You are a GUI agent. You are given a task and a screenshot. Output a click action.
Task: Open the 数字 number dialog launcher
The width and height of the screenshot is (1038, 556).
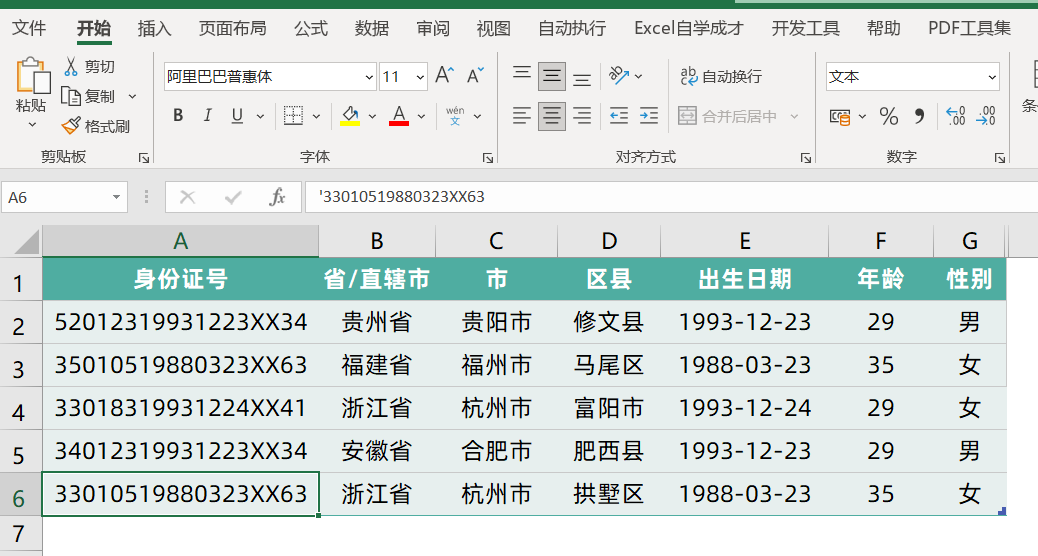pyautogui.click(x=1000, y=158)
